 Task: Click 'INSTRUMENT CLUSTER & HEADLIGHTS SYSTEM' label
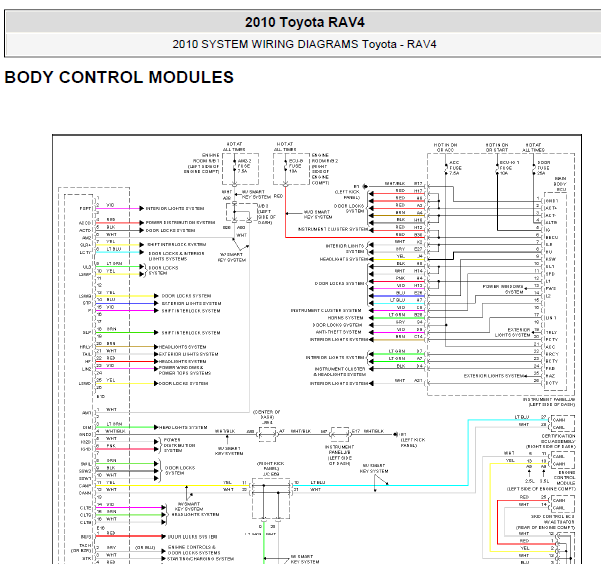340,372
